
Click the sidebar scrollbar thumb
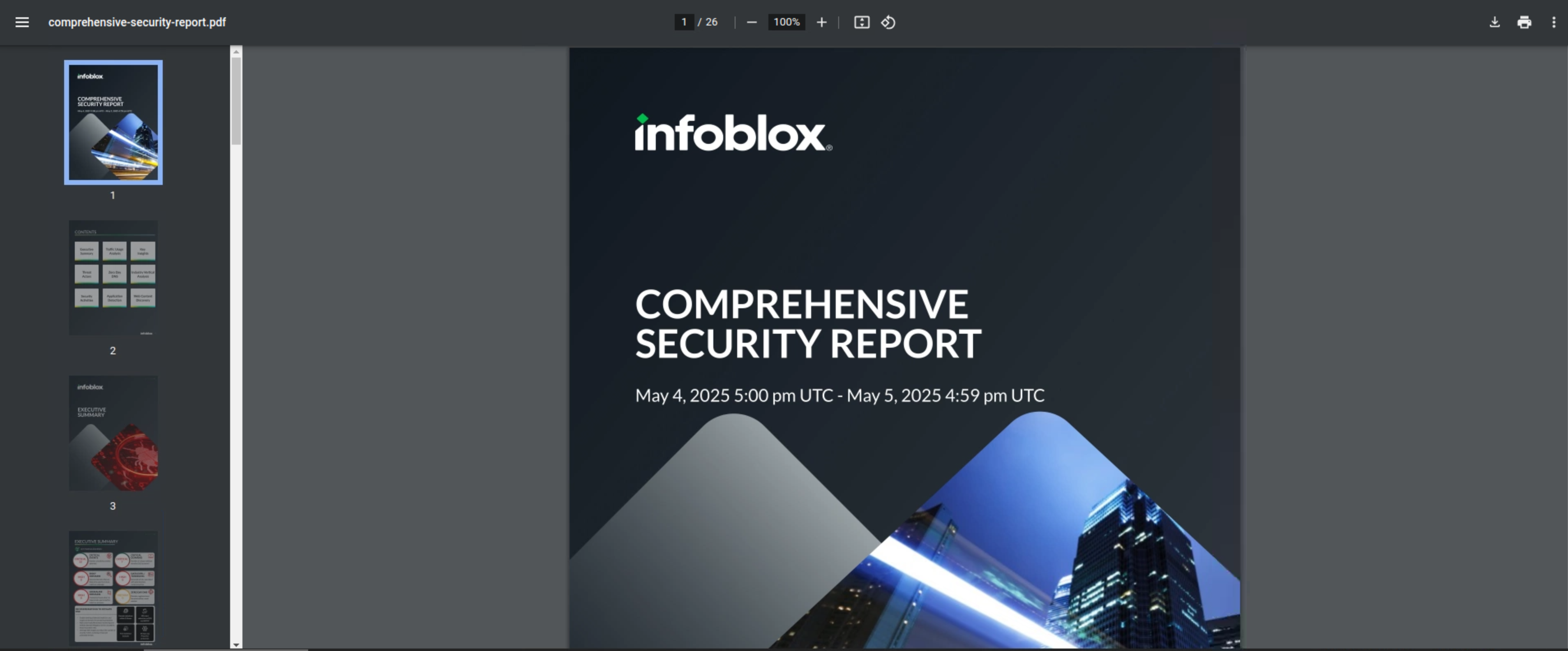point(236,100)
